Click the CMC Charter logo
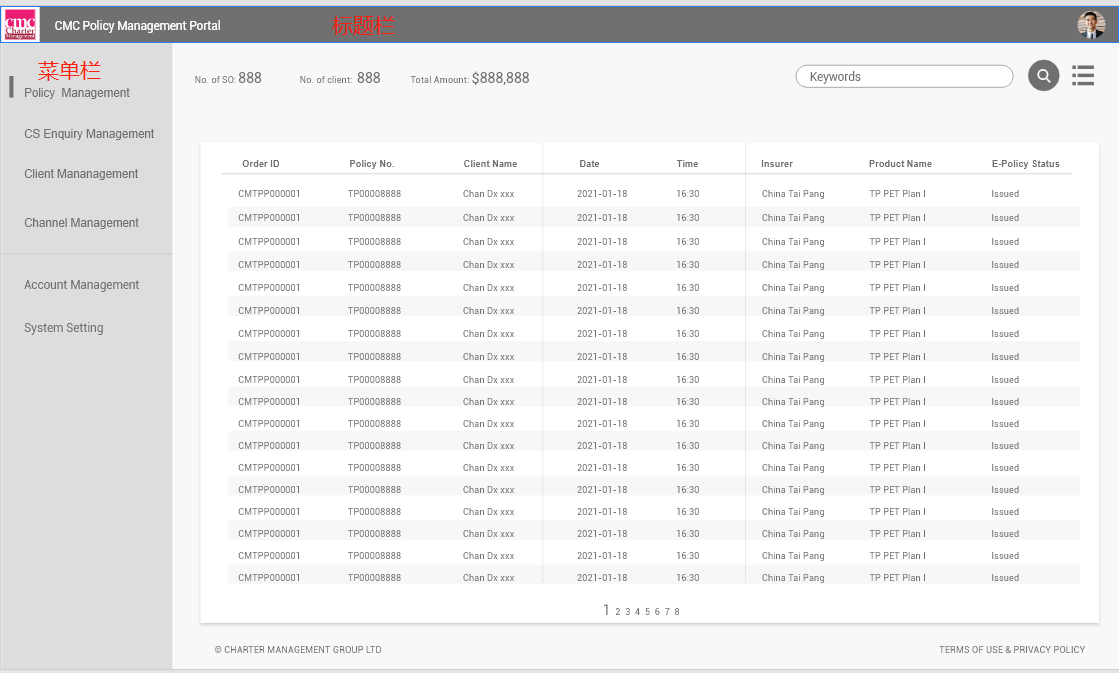Screen dimensions: 1119x673 coord(20,25)
